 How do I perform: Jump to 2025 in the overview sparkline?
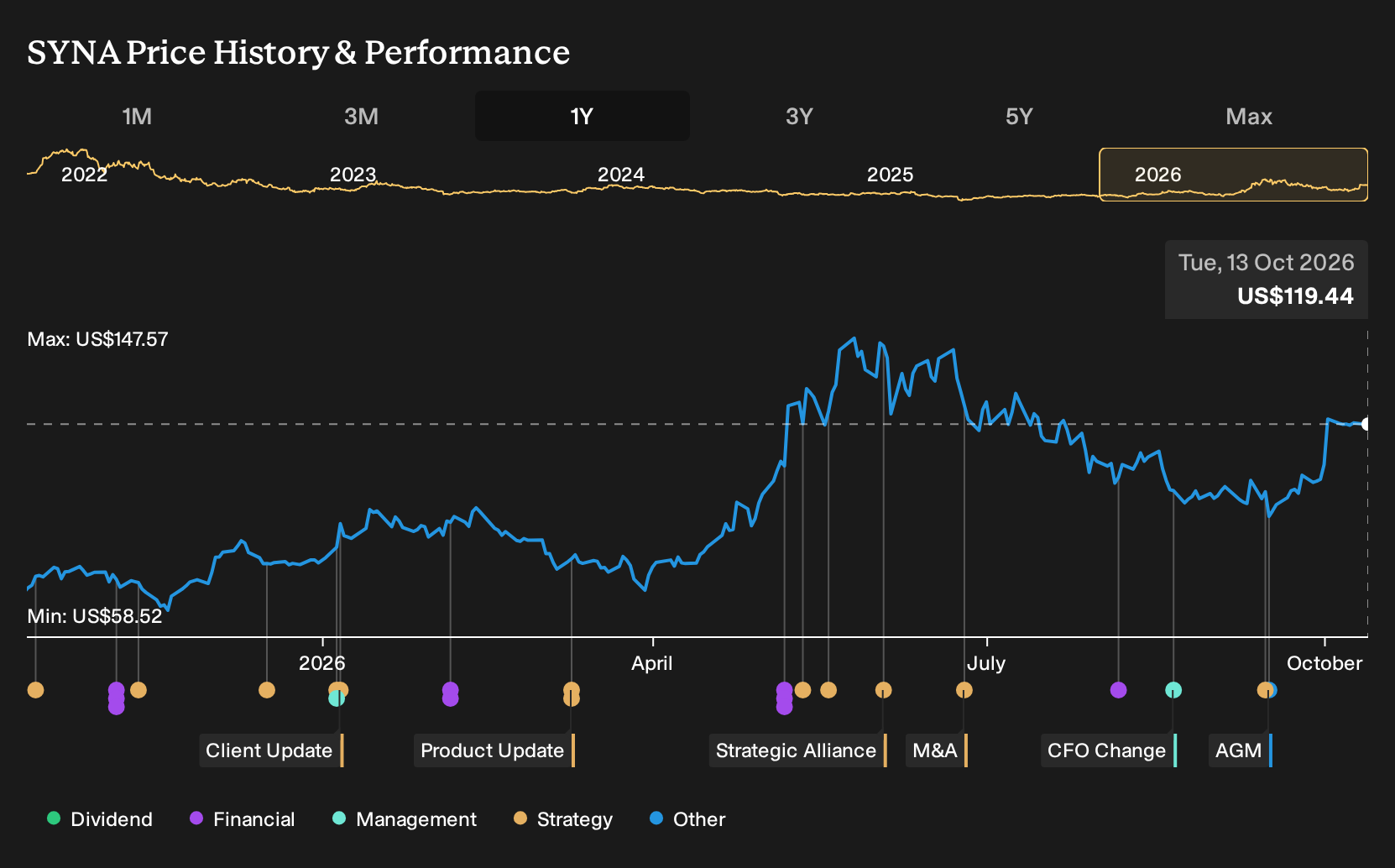pyautogui.click(x=890, y=175)
